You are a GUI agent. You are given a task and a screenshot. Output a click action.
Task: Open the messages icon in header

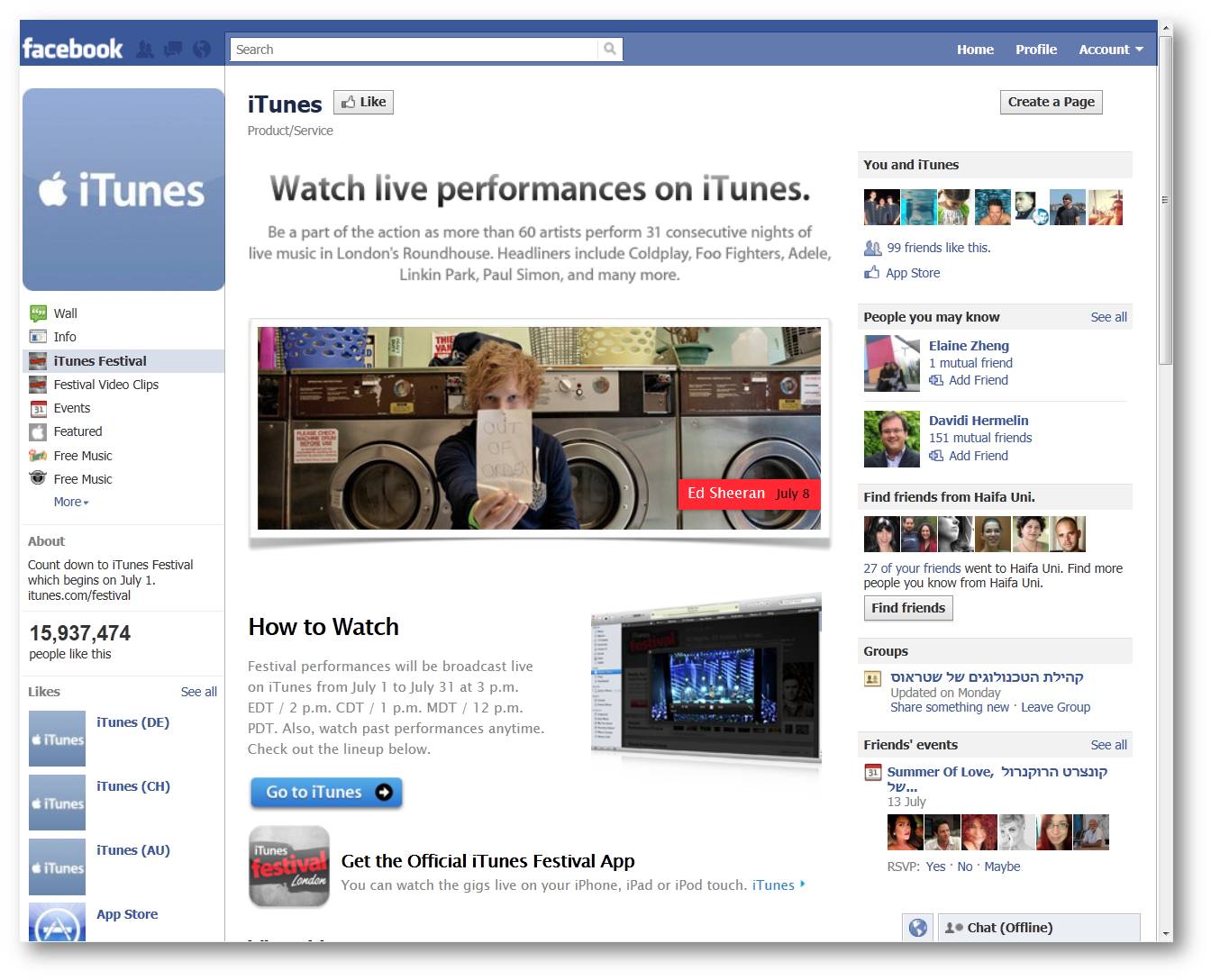pos(173,50)
